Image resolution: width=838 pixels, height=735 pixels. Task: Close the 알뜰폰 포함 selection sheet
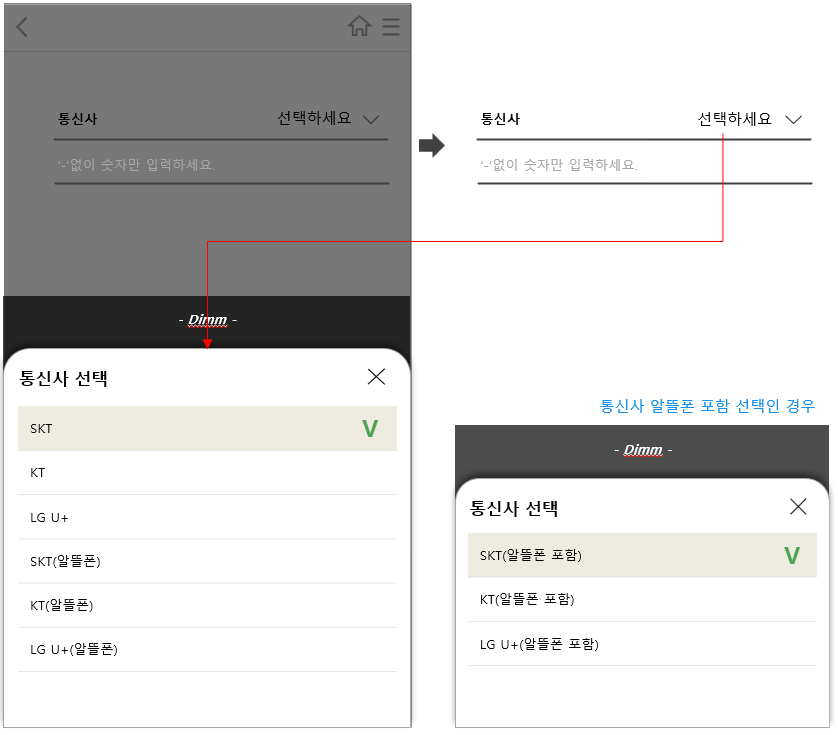798,507
